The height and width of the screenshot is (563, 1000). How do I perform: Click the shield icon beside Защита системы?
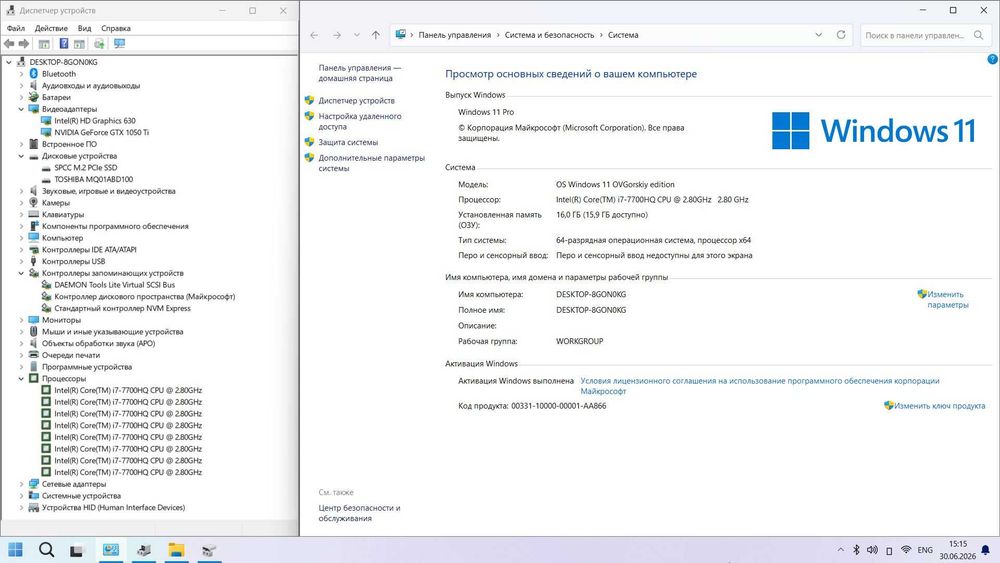point(309,142)
